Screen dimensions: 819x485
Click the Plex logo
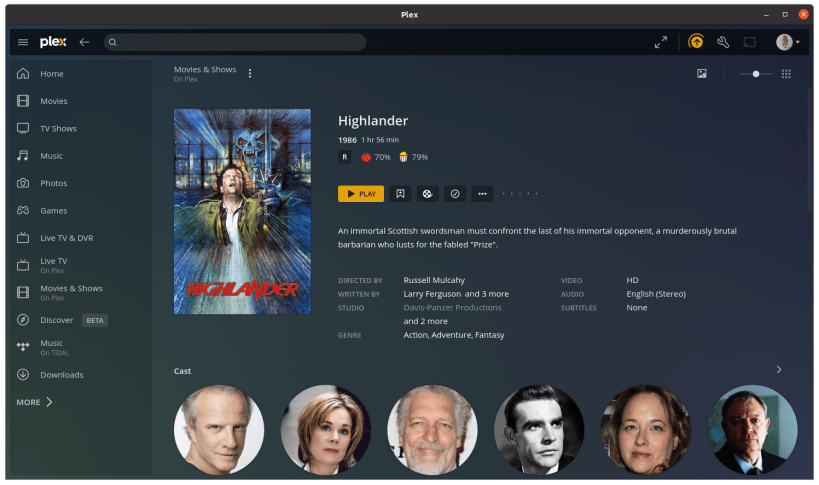tap(53, 42)
